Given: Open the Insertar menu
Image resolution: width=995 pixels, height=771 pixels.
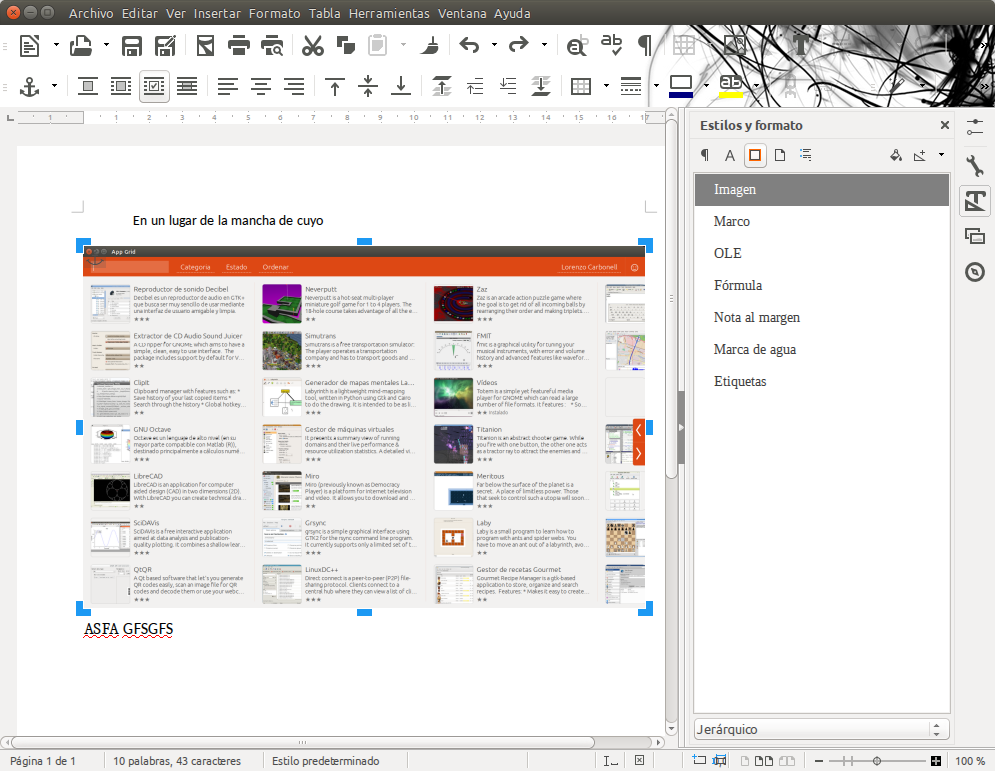Looking at the screenshot, I should [x=217, y=14].
